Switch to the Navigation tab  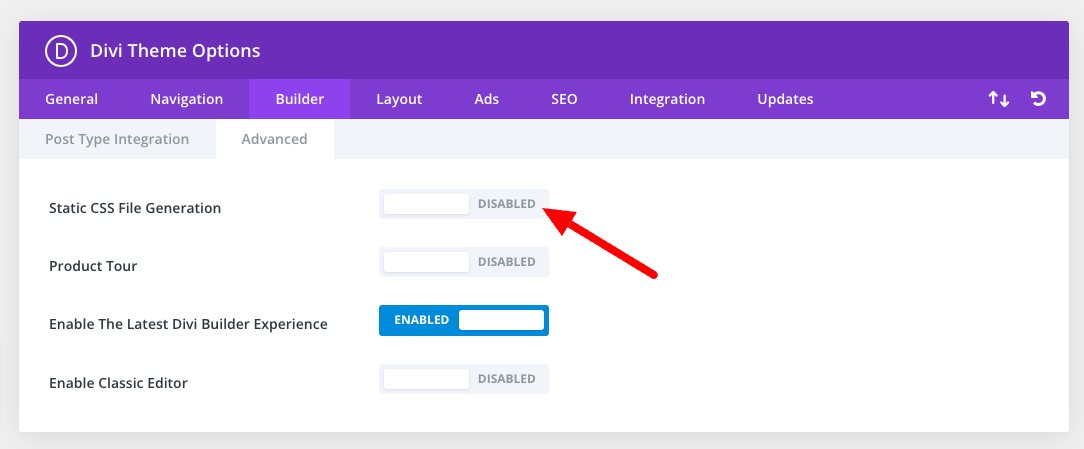tap(187, 99)
